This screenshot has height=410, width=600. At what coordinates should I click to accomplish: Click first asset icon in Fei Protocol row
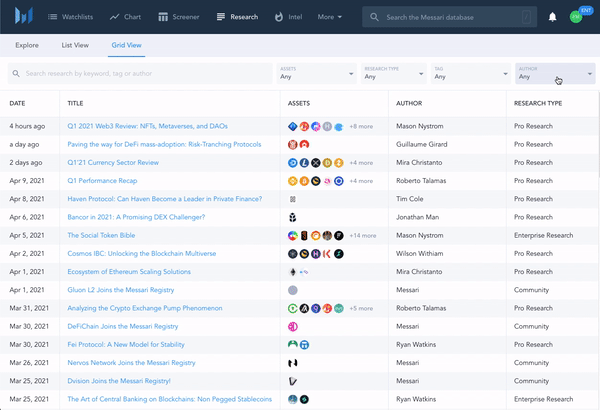click(x=293, y=345)
